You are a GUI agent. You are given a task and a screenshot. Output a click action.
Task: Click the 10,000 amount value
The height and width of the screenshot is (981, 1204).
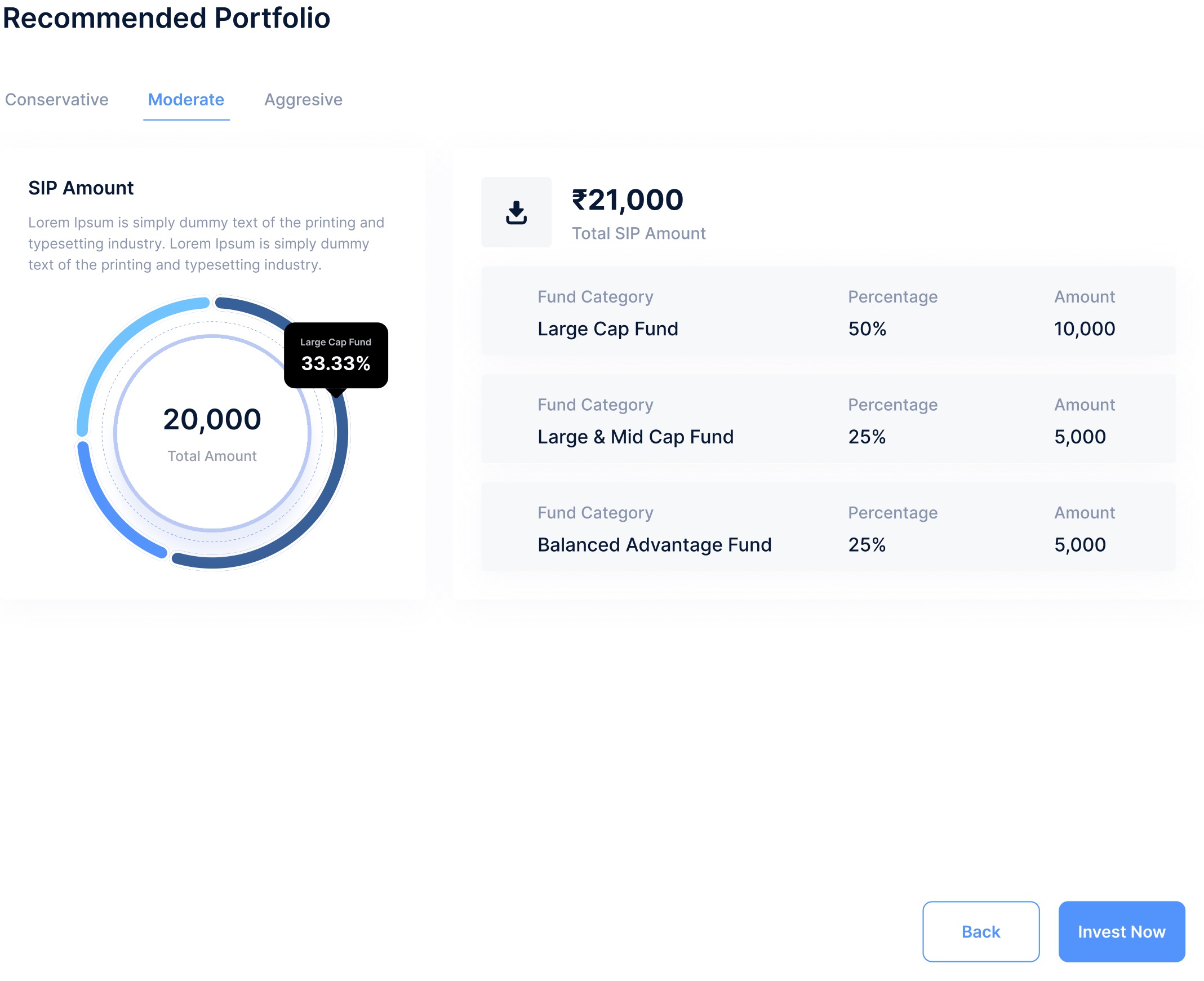point(1083,329)
